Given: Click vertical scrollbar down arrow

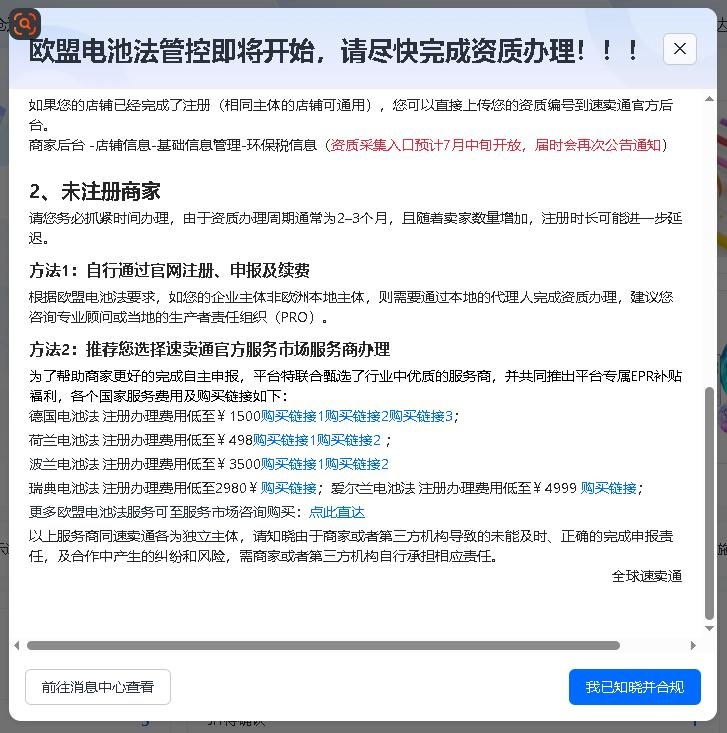Looking at the screenshot, I should click(x=709, y=629).
